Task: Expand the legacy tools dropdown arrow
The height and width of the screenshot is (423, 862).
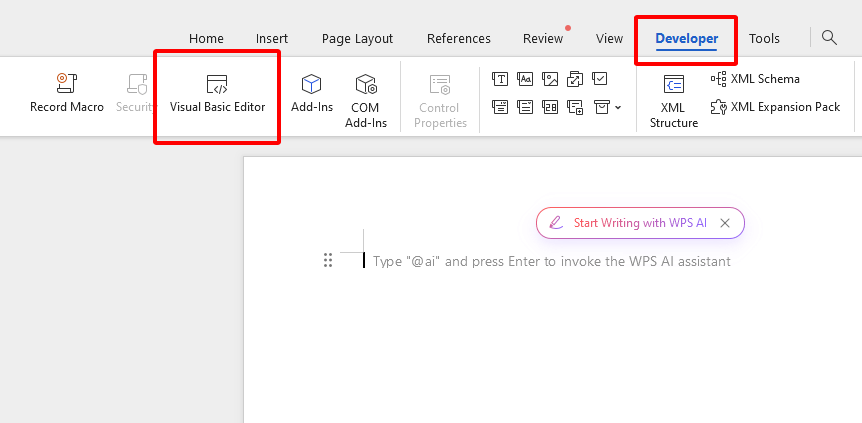Action: coord(618,107)
